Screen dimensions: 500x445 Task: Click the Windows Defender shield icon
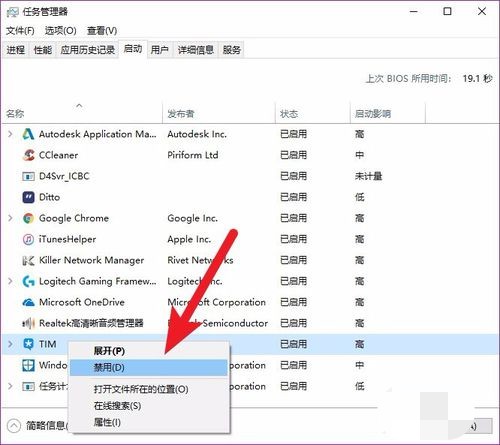28,365
